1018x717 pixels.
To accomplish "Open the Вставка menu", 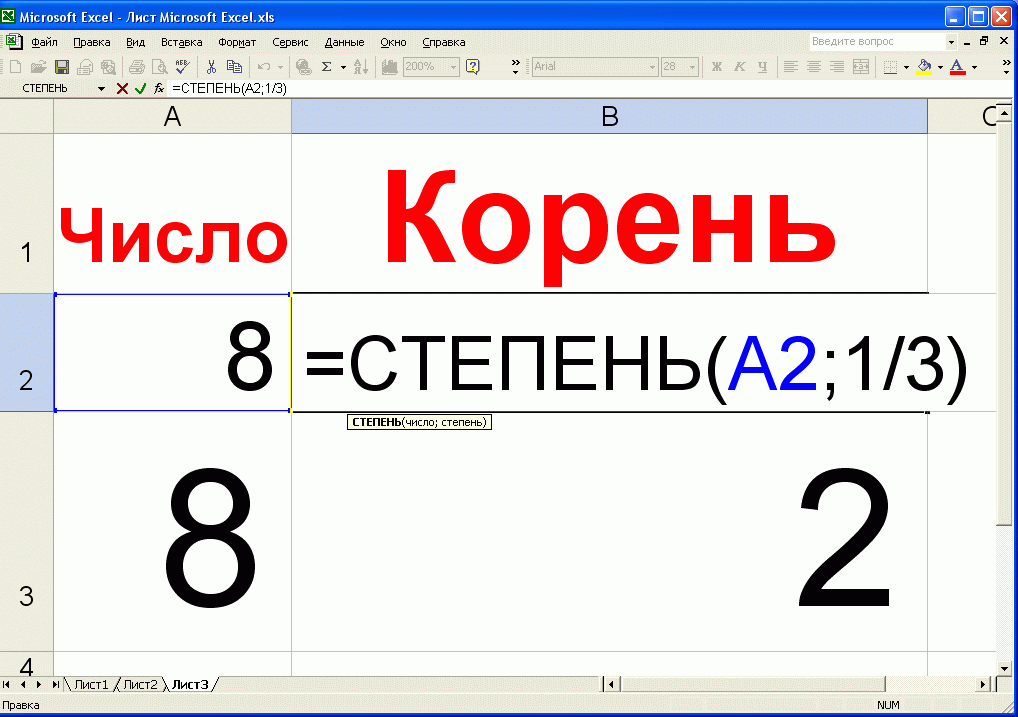I will tap(182, 42).
